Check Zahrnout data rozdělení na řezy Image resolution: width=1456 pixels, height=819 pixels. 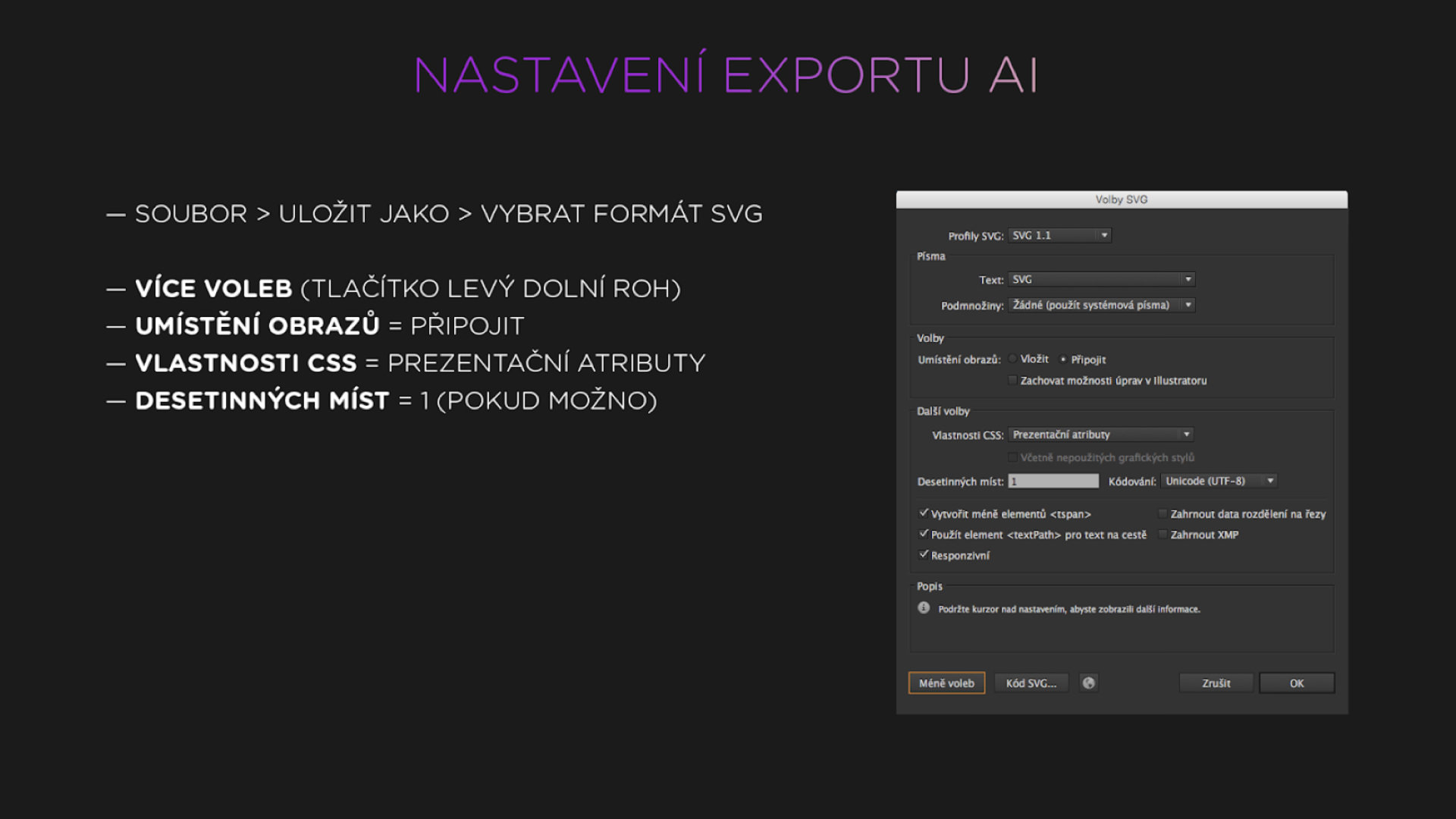point(1163,514)
